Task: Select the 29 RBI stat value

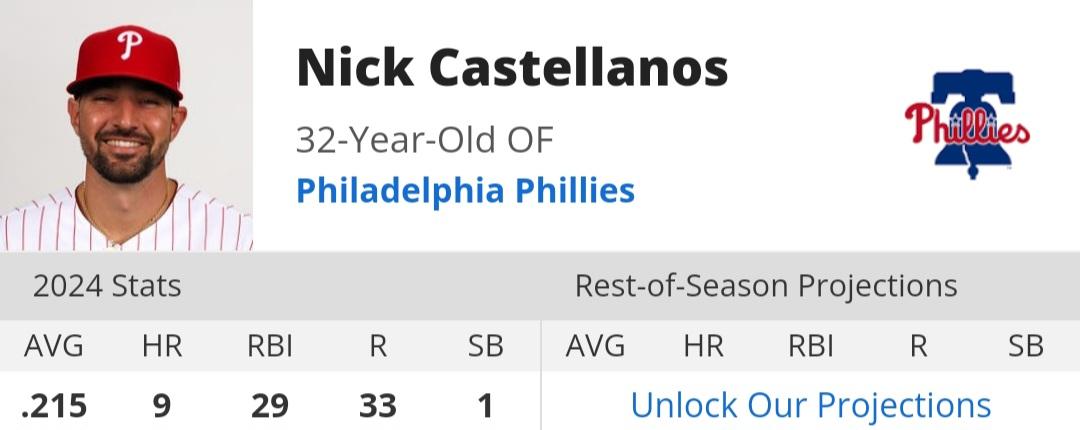Action: click(270, 406)
